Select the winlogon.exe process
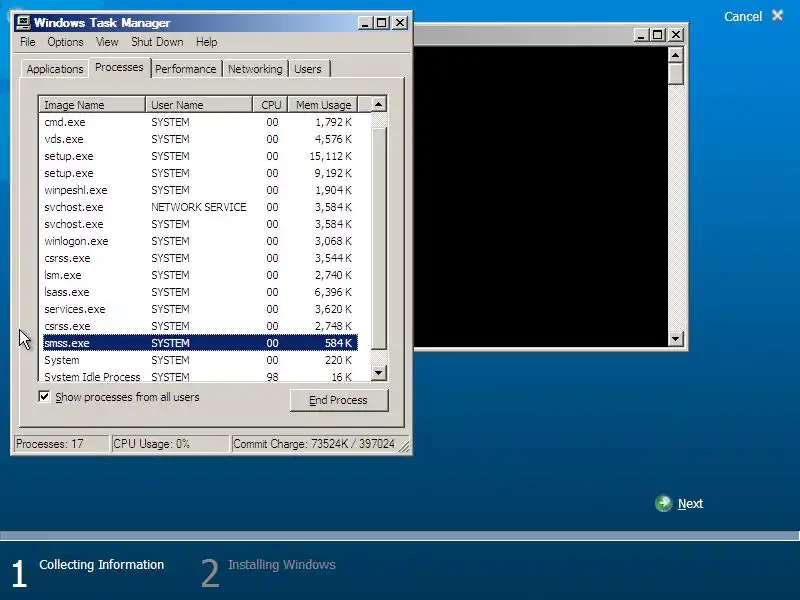Viewport: 800px width, 600px height. [200, 241]
